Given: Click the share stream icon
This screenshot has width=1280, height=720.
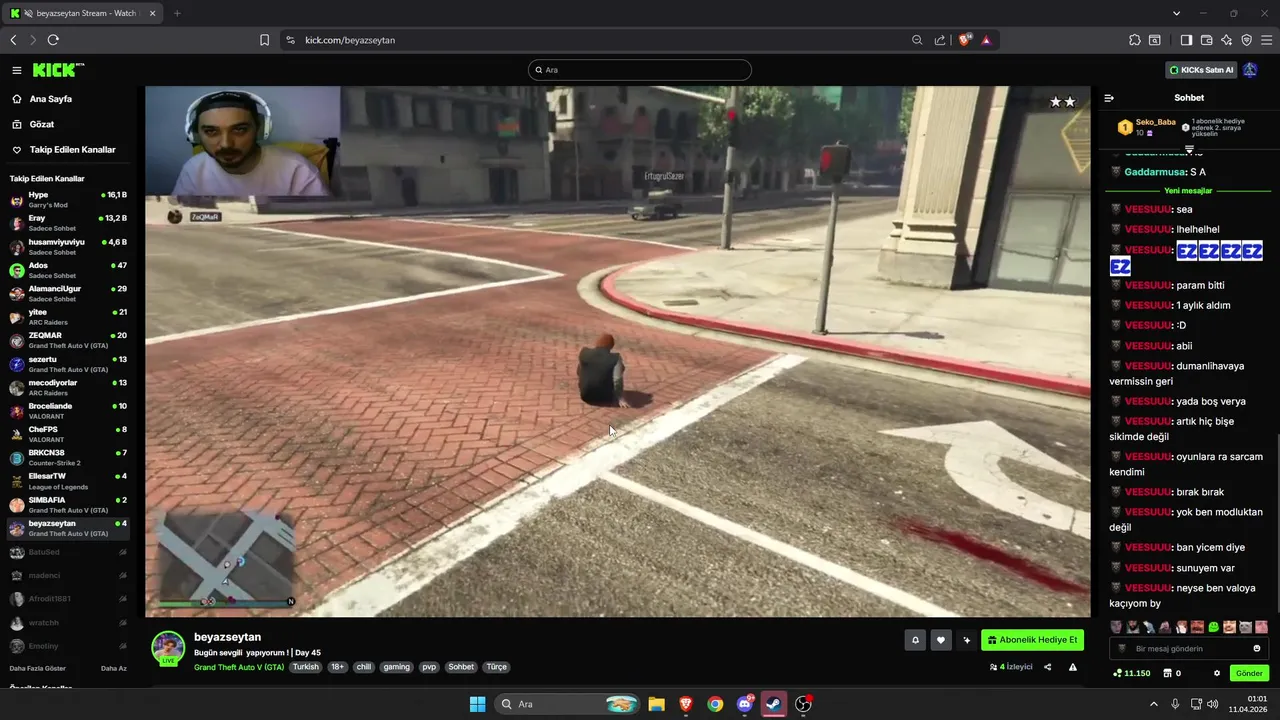Looking at the screenshot, I should (1048, 667).
